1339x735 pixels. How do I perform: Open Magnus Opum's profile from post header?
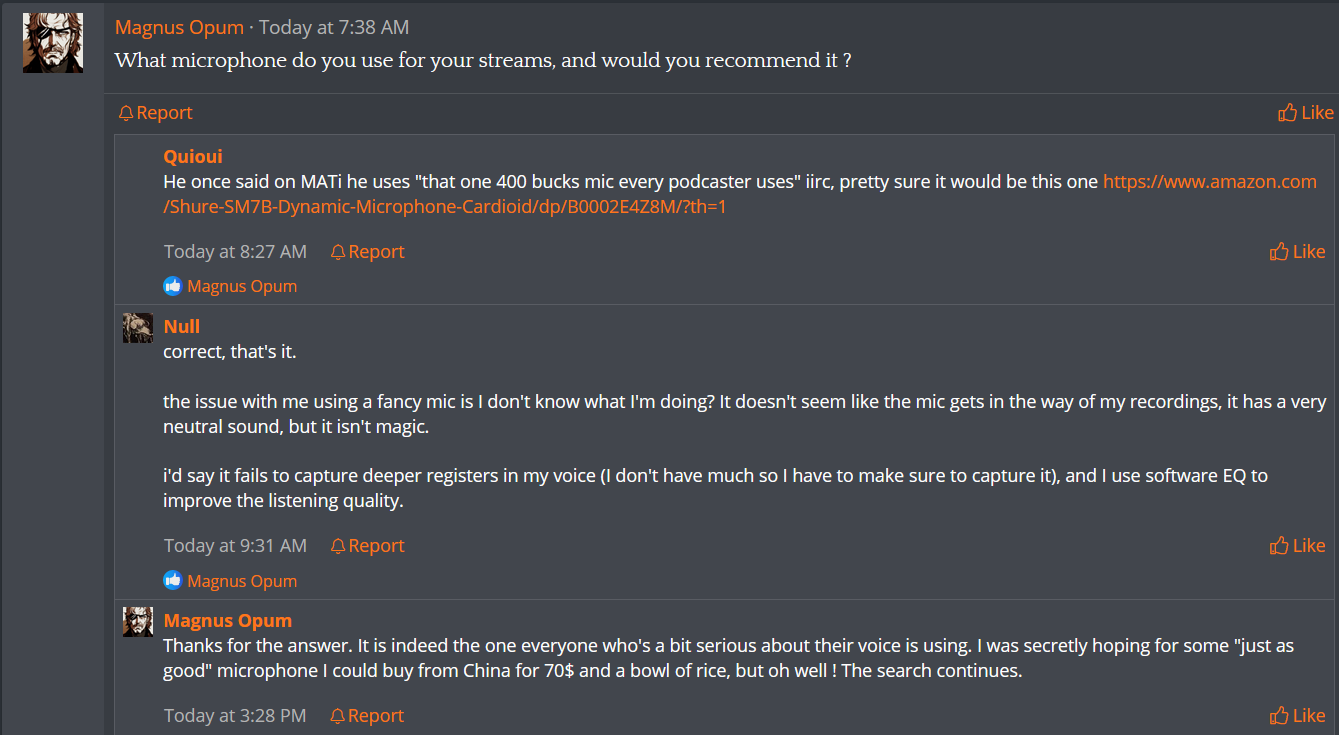click(x=179, y=27)
